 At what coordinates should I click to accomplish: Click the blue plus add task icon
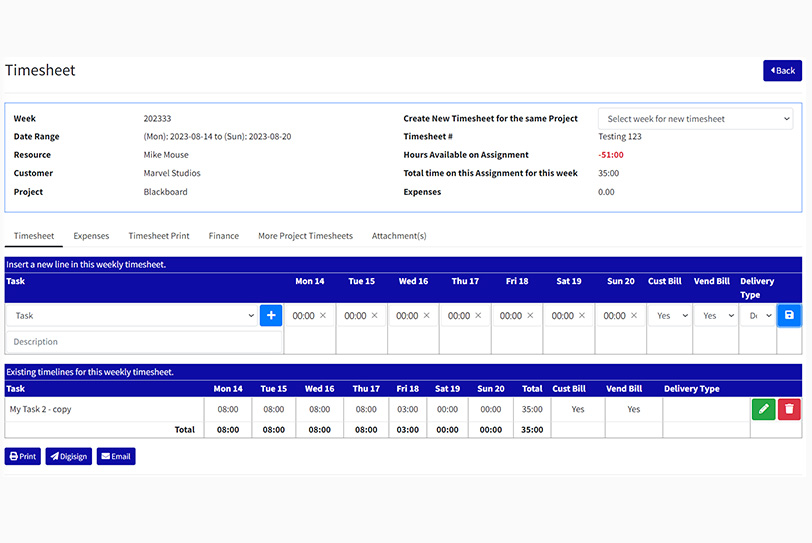coord(270,315)
